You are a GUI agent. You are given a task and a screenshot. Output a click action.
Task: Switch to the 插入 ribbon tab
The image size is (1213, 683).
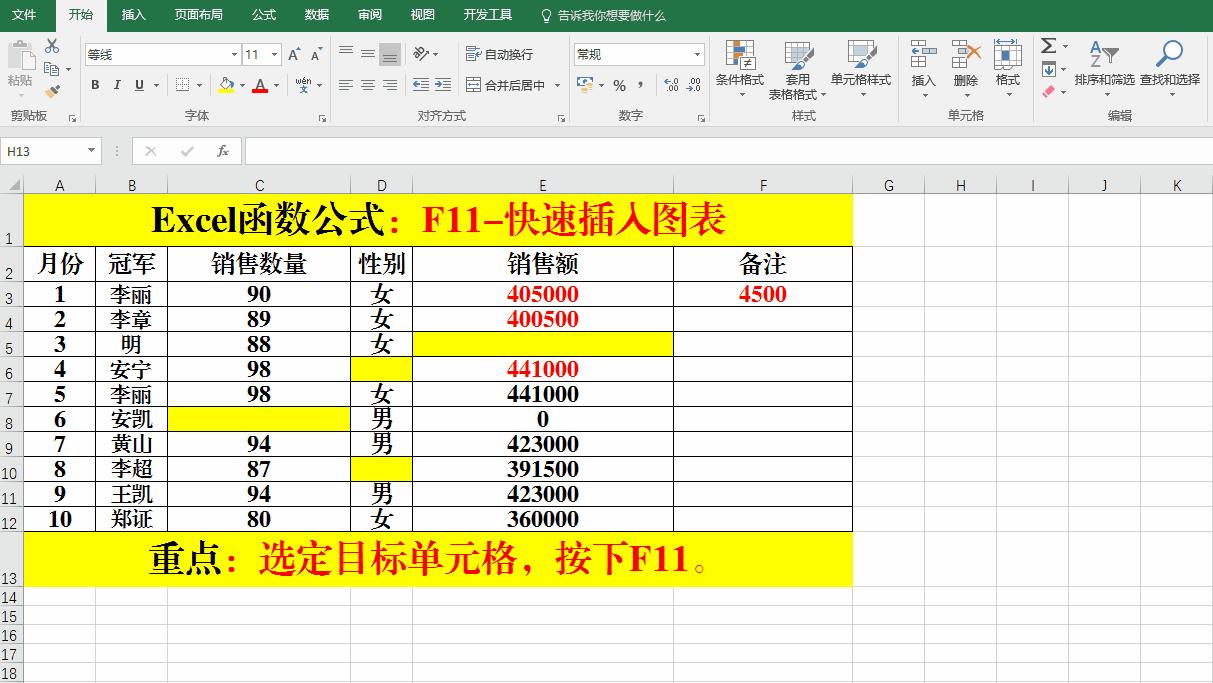[135, 15]
